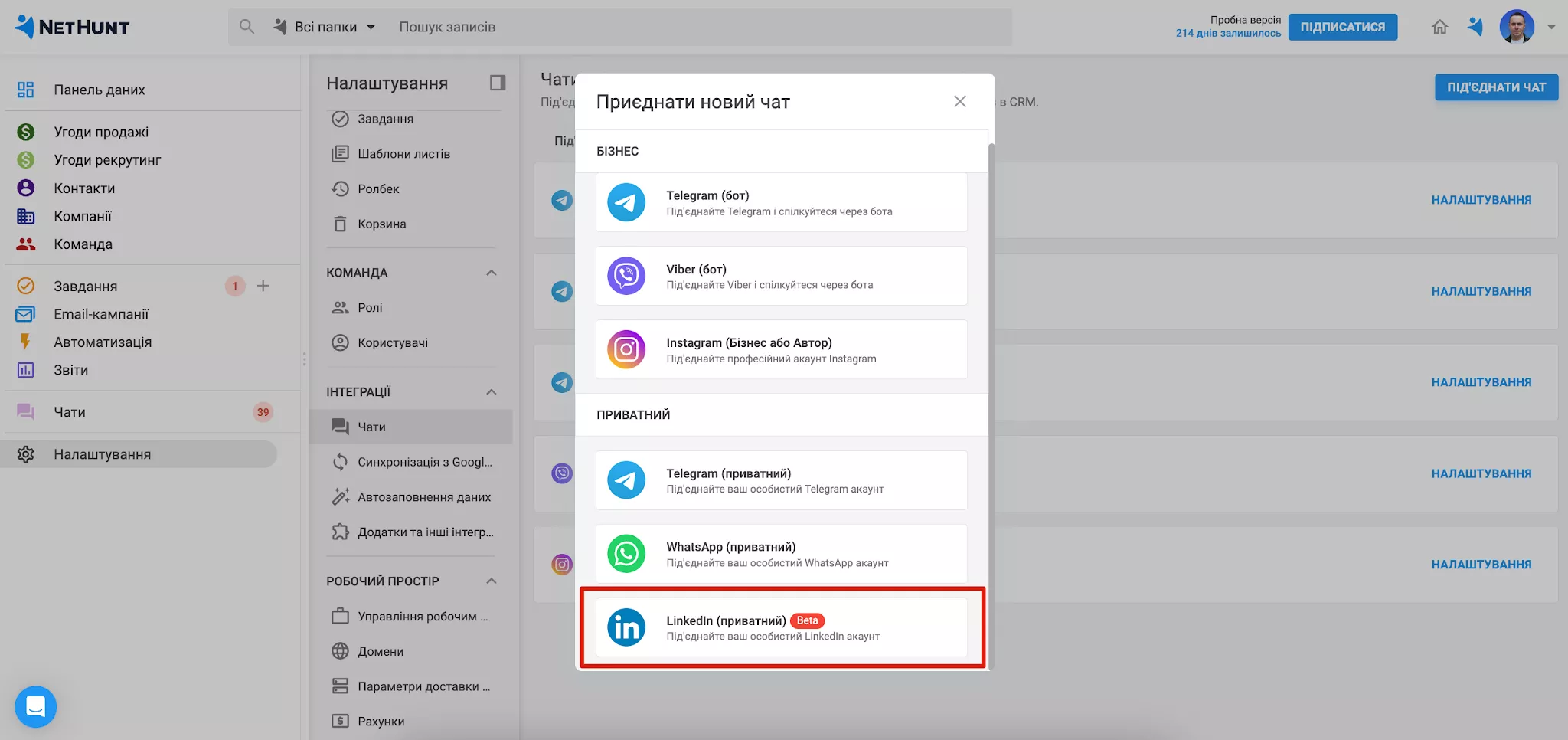Image resolution: width=1568 pixels, height=740 pixels.
Task: Click the ПІДПИСАТИСЯ subscribe button
Action: [x=1342, y=27]
